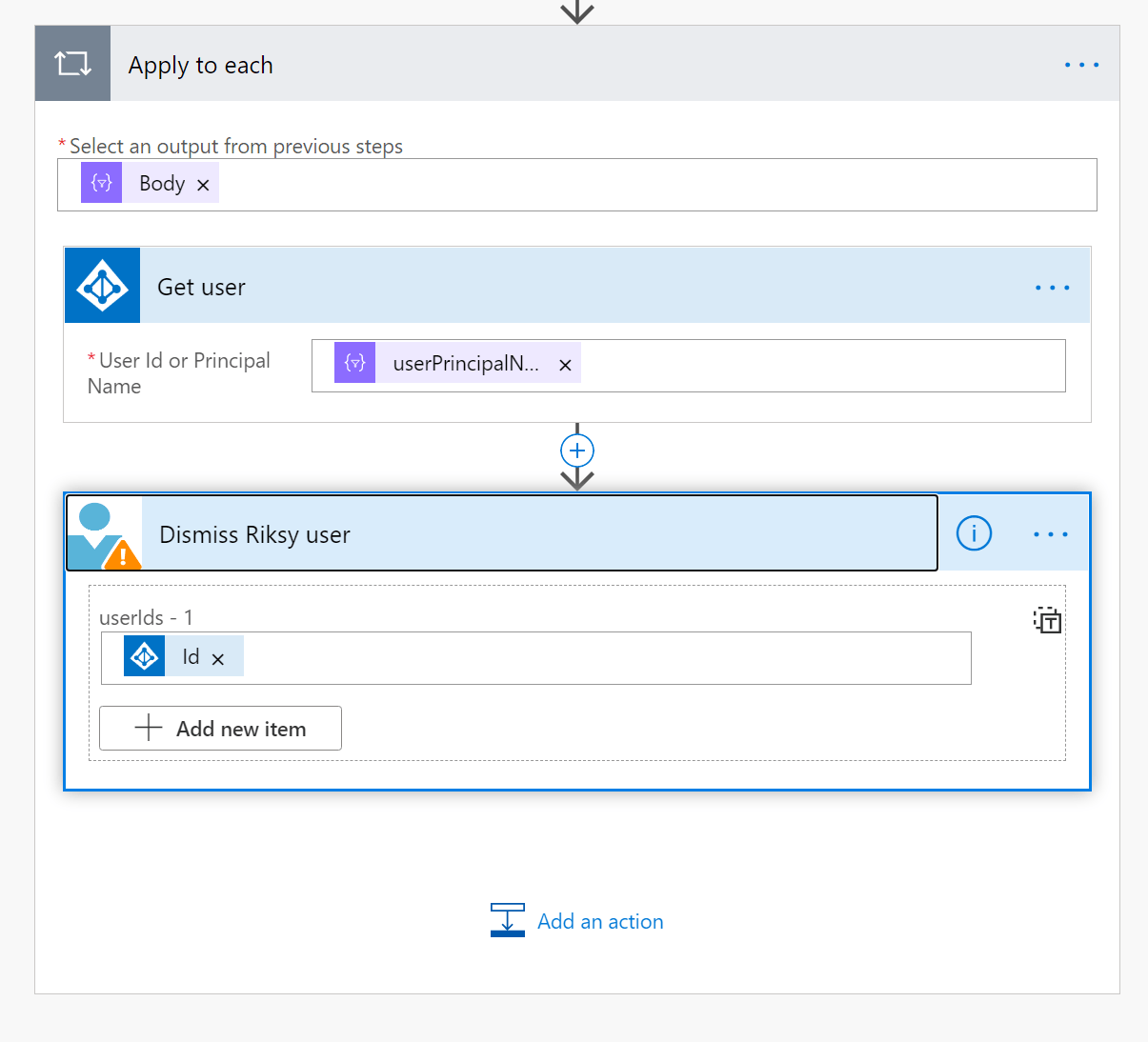Insert a step via plus circle
This screenshot has height=1042, width=1148.
(577, 451)
